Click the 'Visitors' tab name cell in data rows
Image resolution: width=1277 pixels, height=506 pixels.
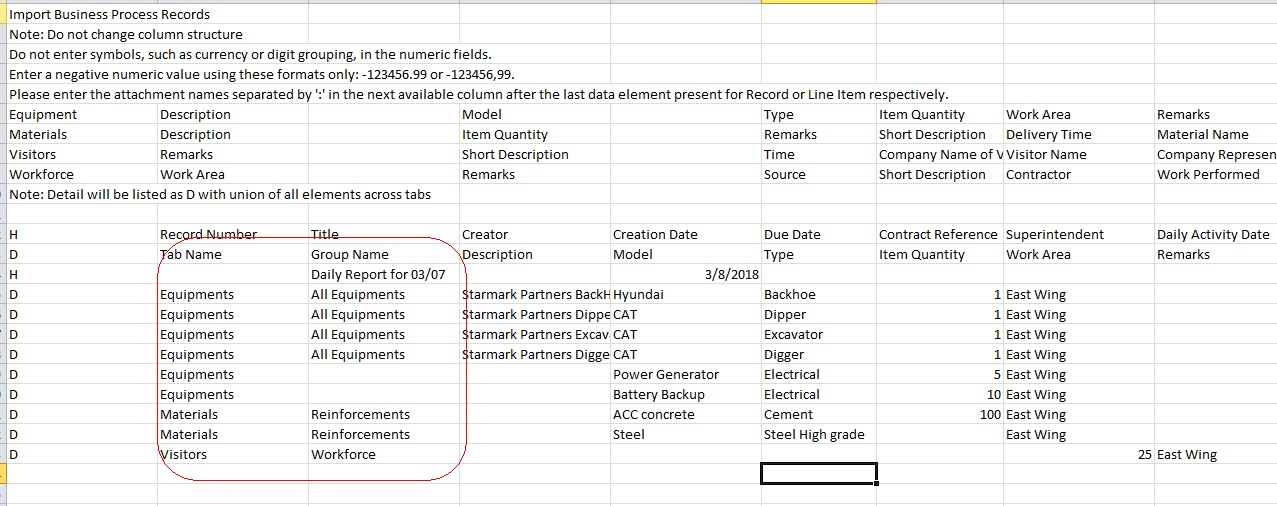pos(233,454)
